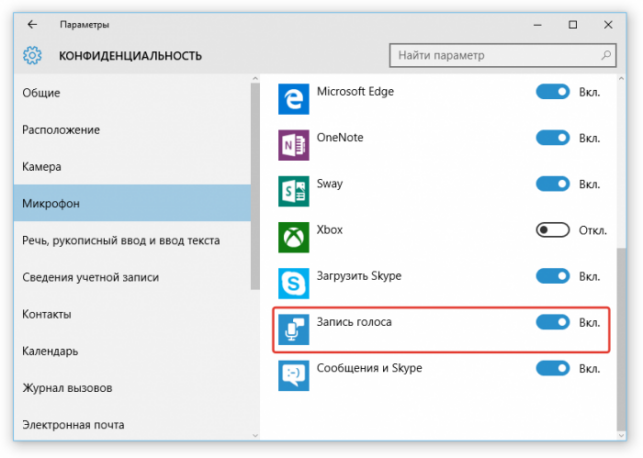Screen dimensions: 643x458
Task: Select the Микрофон sidebar item
Action: point(132,203)
